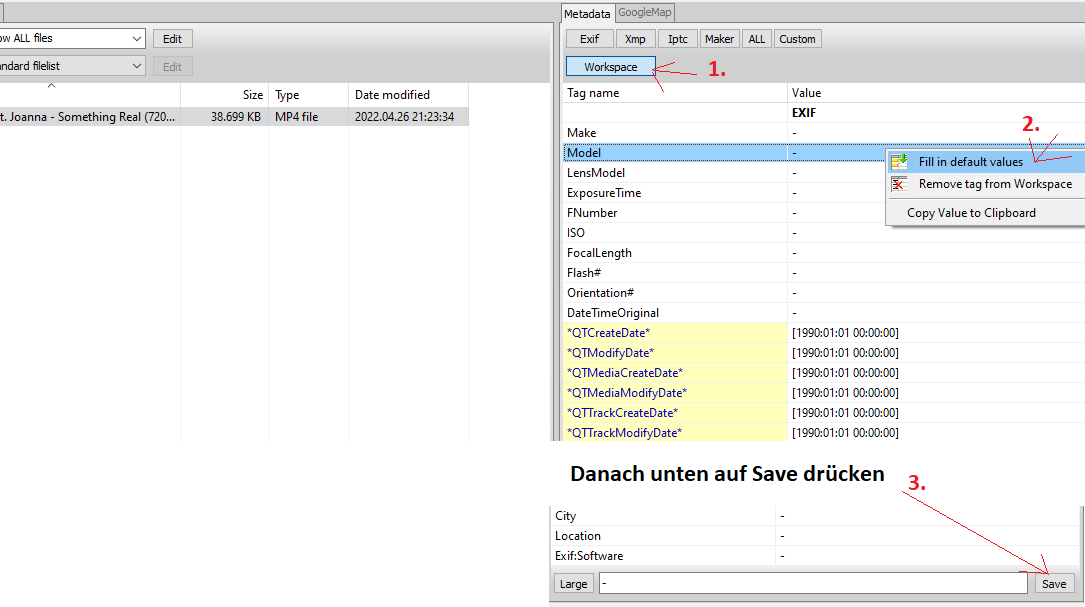Select the Workspace view button
Image resolution: width=1085 pixels, height=607 pixels.
[610, 66]
